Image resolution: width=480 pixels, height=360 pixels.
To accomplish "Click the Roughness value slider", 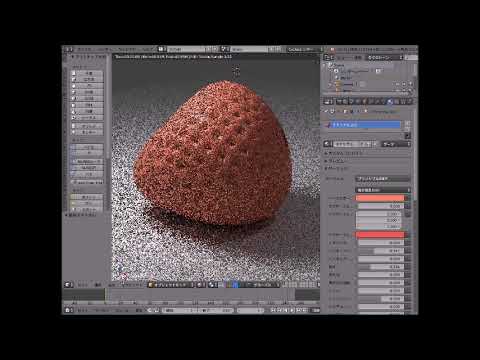I will click(381, 267).
